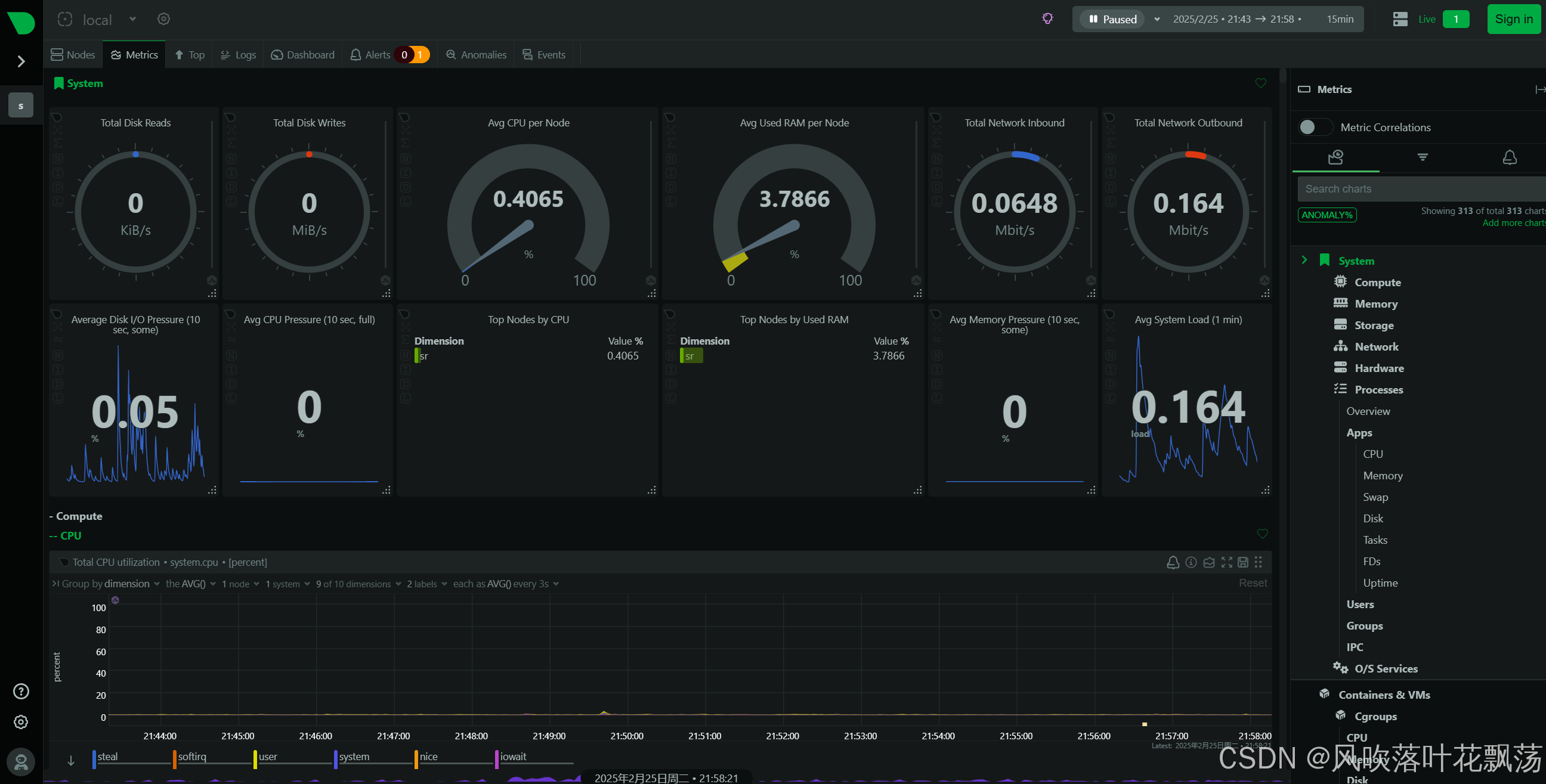Toggle the Paused playback control
1546x784 pixels.
point(1112,19)
